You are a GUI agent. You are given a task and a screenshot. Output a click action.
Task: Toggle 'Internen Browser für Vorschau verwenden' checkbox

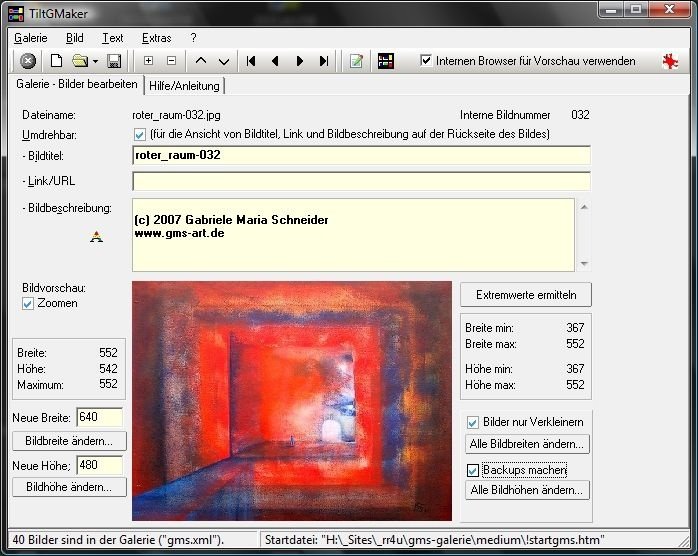(x=426, y=60)
